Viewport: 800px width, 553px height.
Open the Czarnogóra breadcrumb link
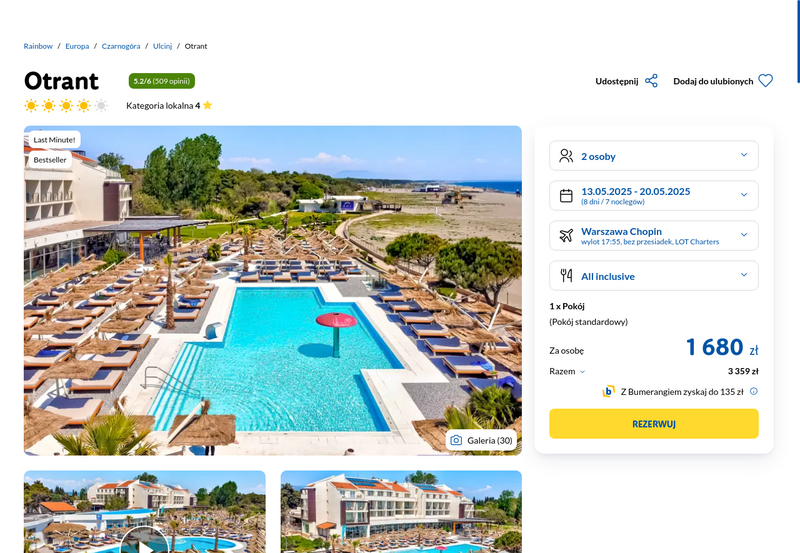tap(121, 46)
